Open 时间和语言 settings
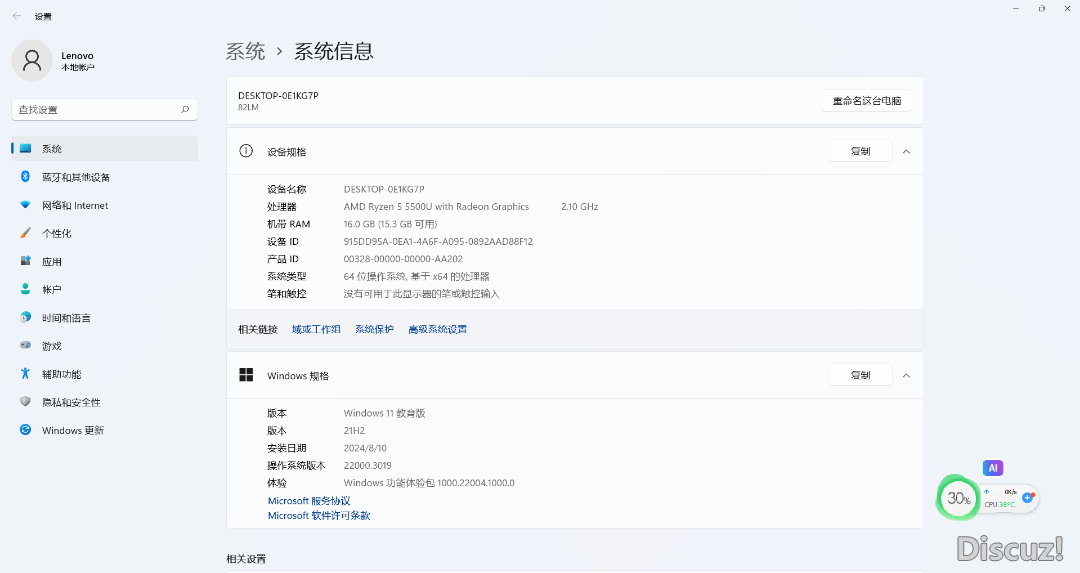The image size is (1080, 573). point(105,317)
